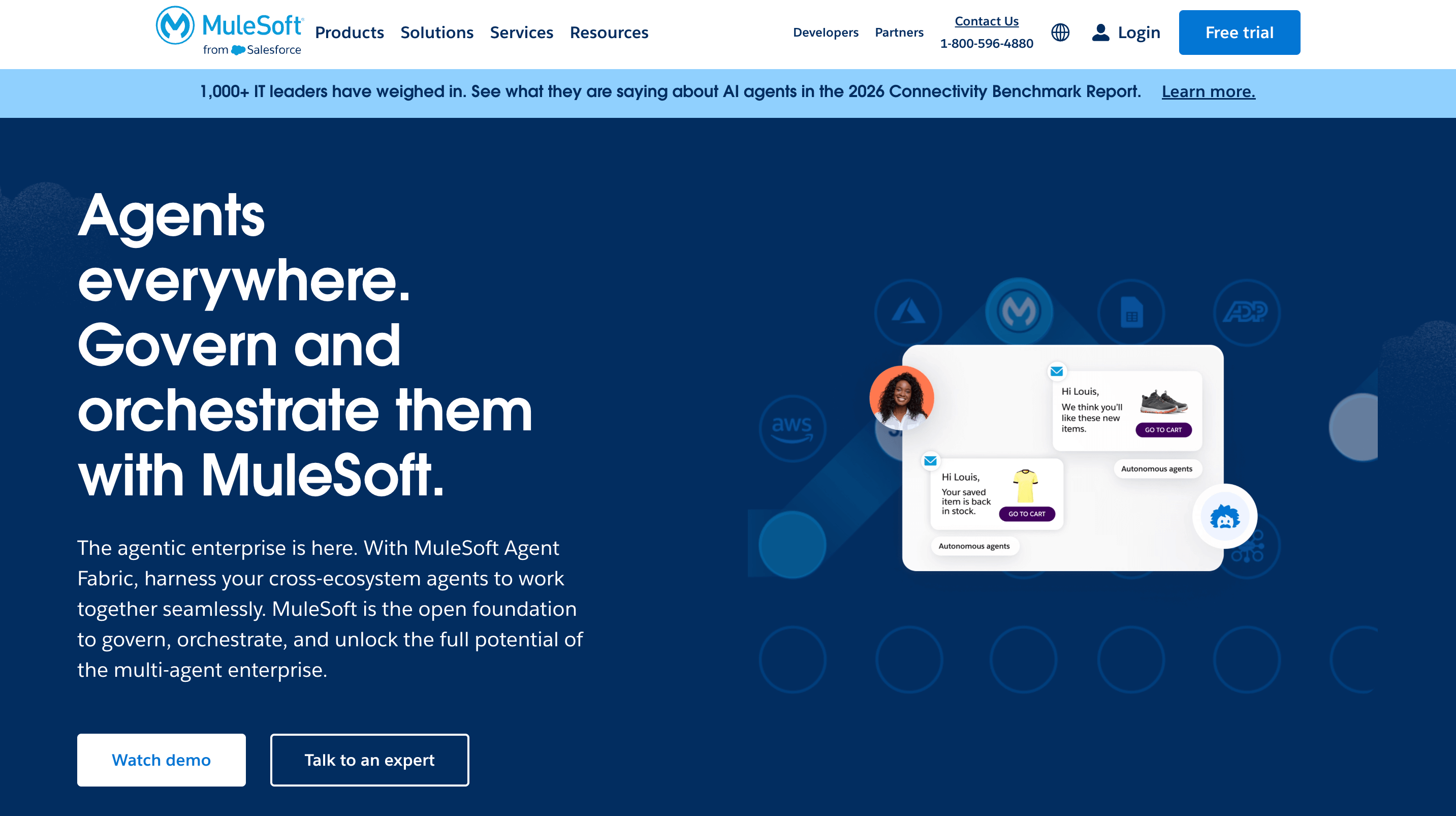
Task: Click the Azure triangle logo icon
Action: coord(908,311)
